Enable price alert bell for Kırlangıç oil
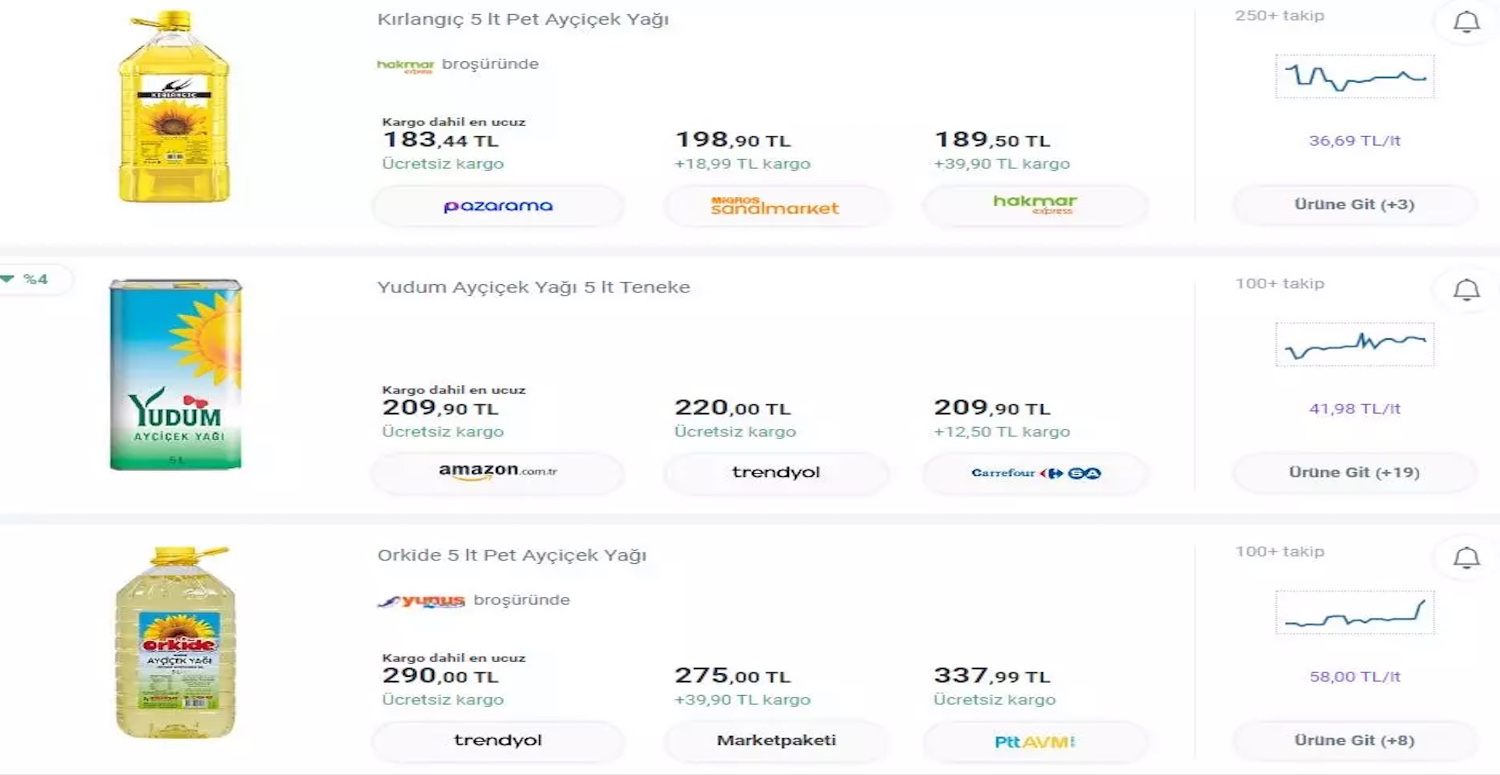Viewport: 1500px width, 775px height. [x=1466, y=22]
